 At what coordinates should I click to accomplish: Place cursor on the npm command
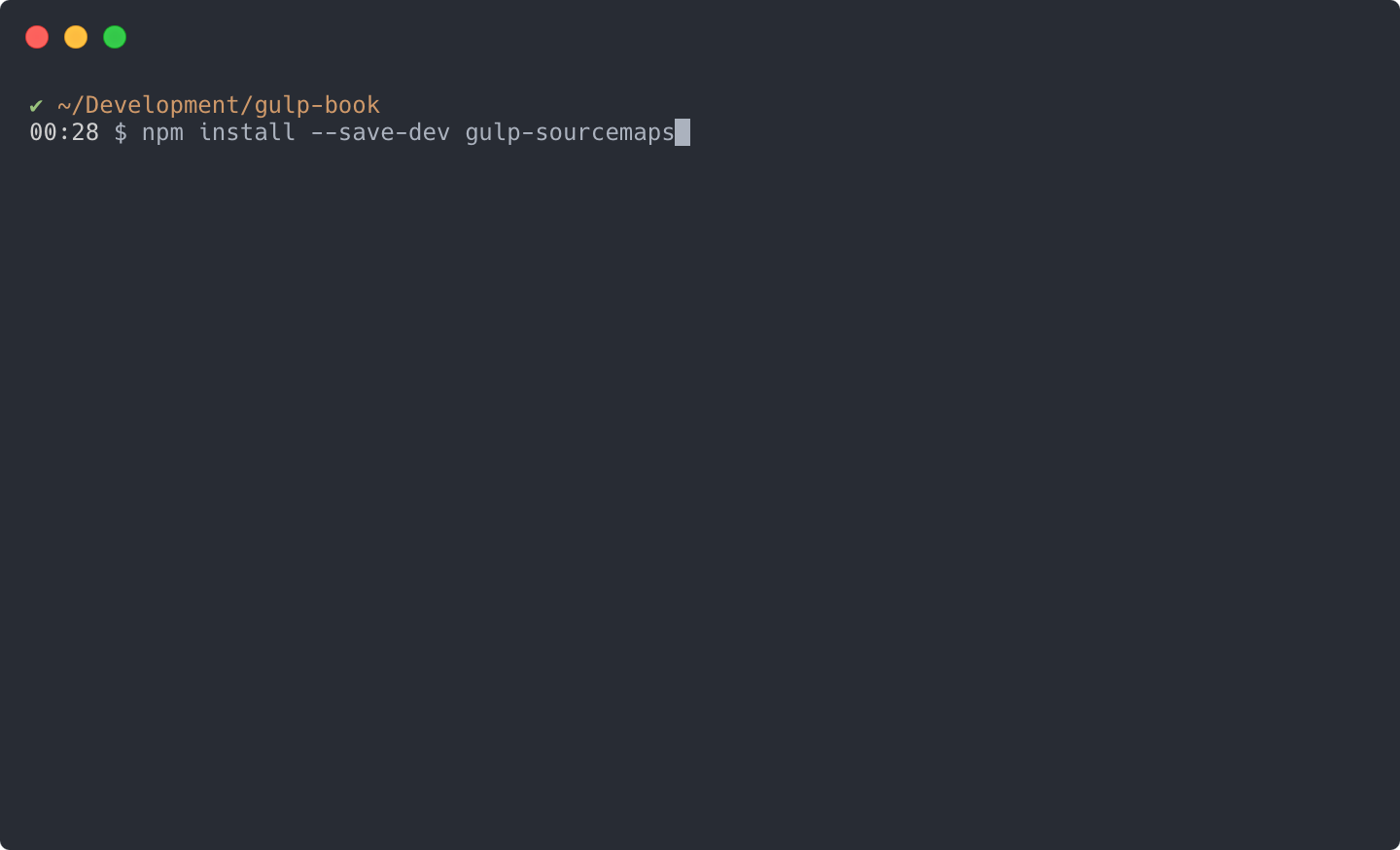[162, 134]
